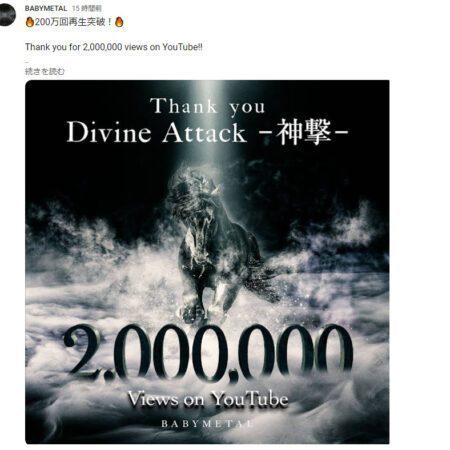The width and height of the screenshot is (450, 450).
Task: Select the 200万回再生突破！ headline text
Action: (x=73, y=22)
